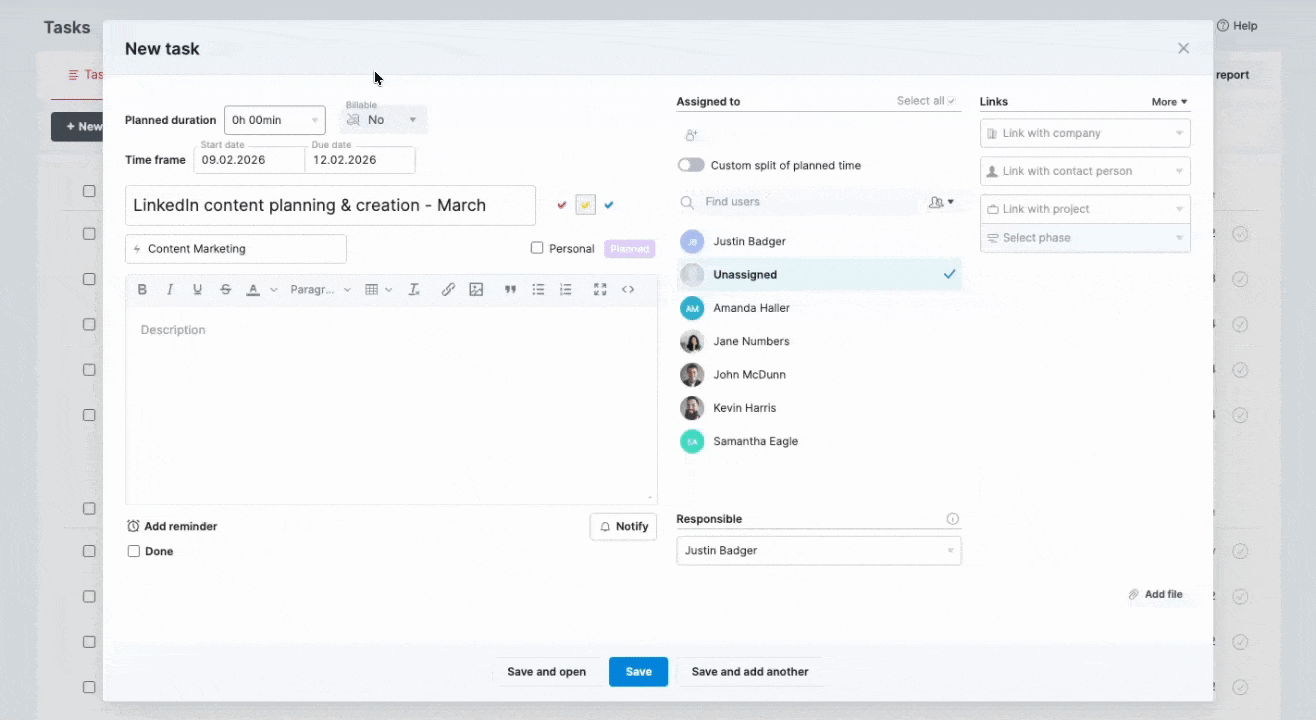Select Jane Numbers from user list
1316x720 pixels.
[819, 341]
